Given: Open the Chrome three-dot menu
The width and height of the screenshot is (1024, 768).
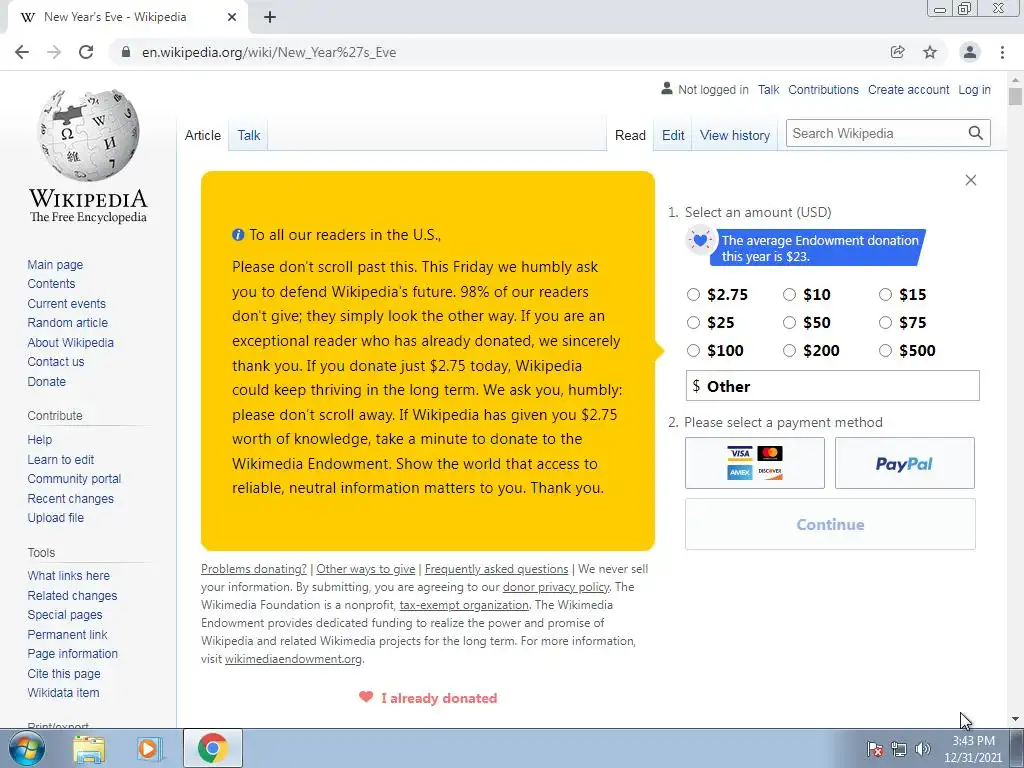Looking at the screenshot, I should 1002,52.
